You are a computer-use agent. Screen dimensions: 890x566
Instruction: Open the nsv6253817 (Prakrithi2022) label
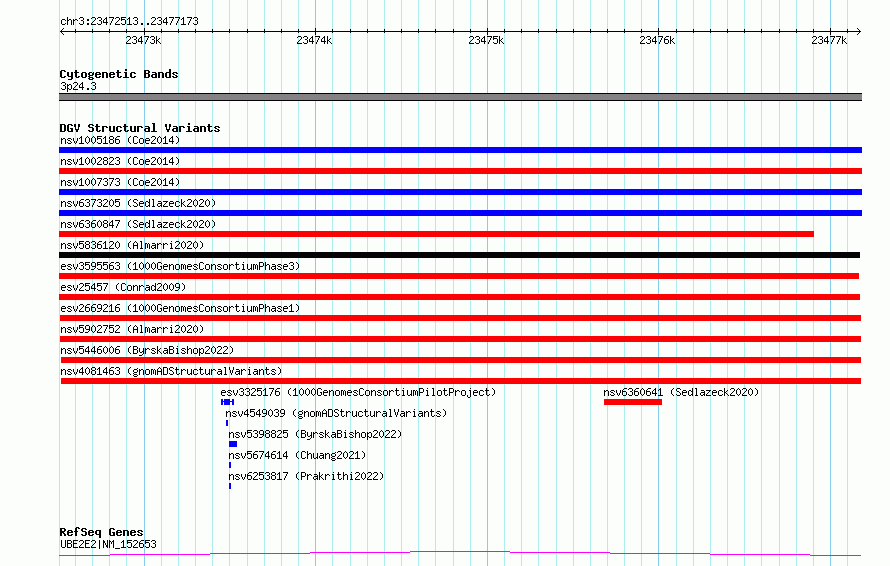tap(306, 476)
